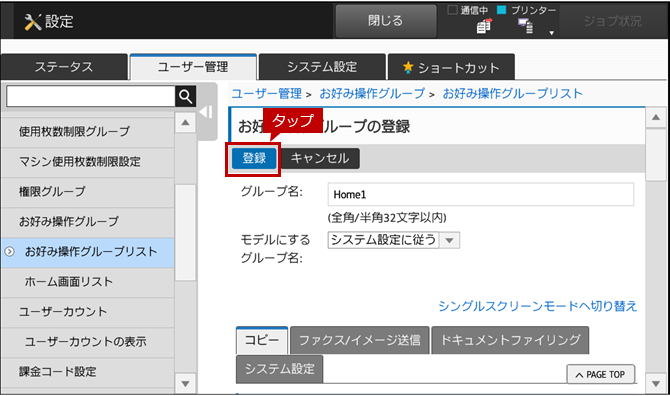This screenshot has height=396, width=670.
Task: Open お好み操作グループ in the sidebar
Action: coord(88,222)
